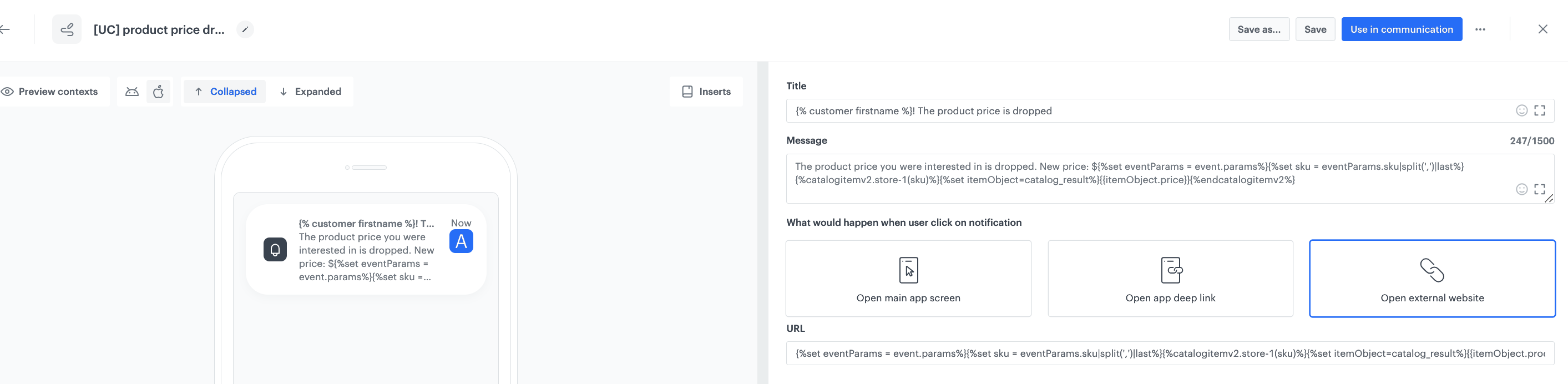Expand the Message field to fullscreen
The width and height of the screenshot is (1568, 384).
[x=1539, y=189]
